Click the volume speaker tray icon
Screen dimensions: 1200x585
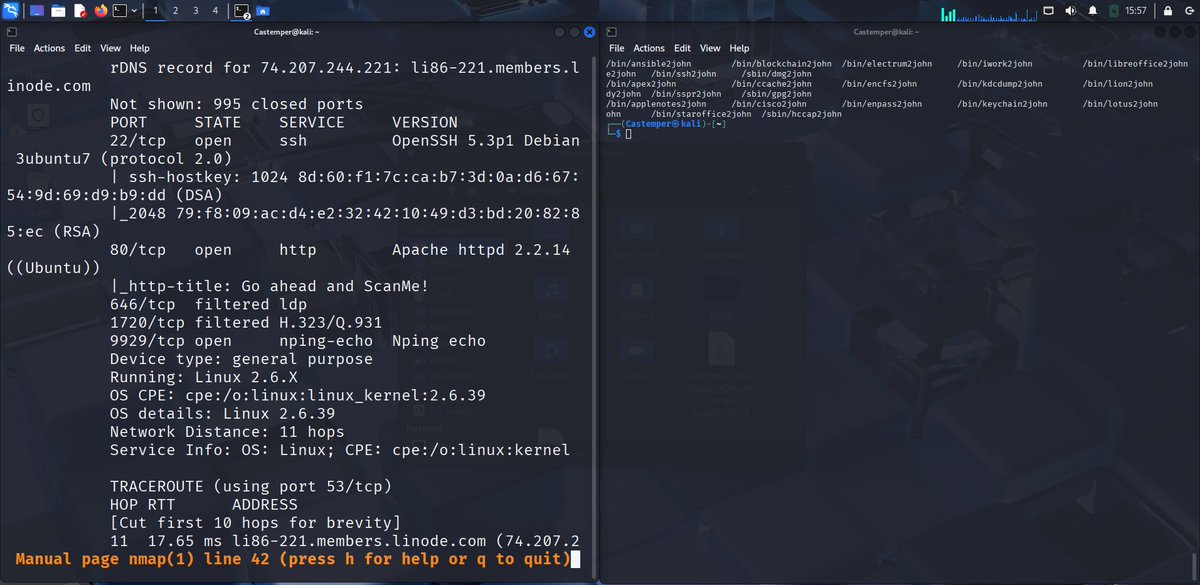[x=1071, y=11]
